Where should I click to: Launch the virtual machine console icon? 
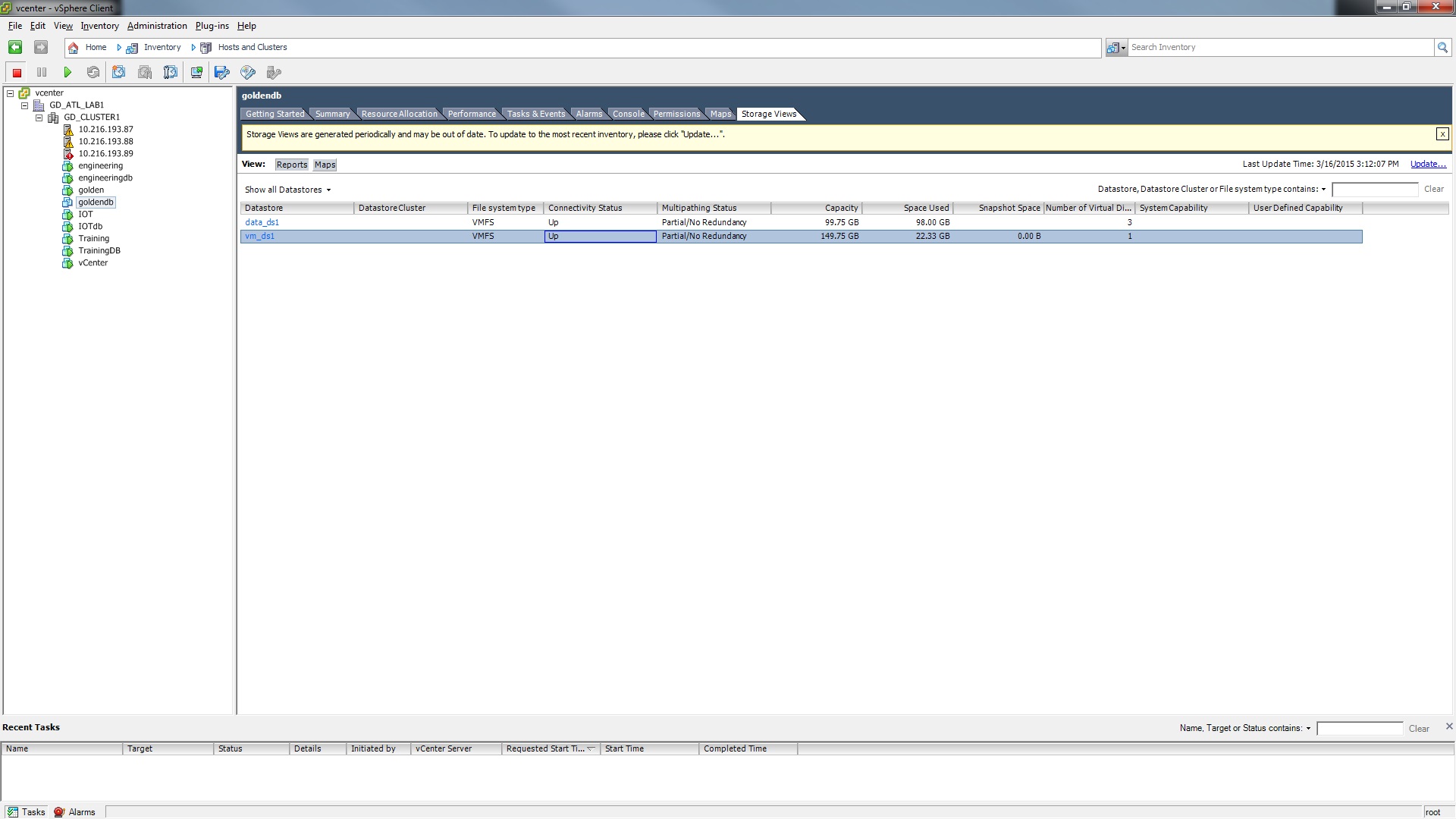pyautogui.click(x=196, y=73)
